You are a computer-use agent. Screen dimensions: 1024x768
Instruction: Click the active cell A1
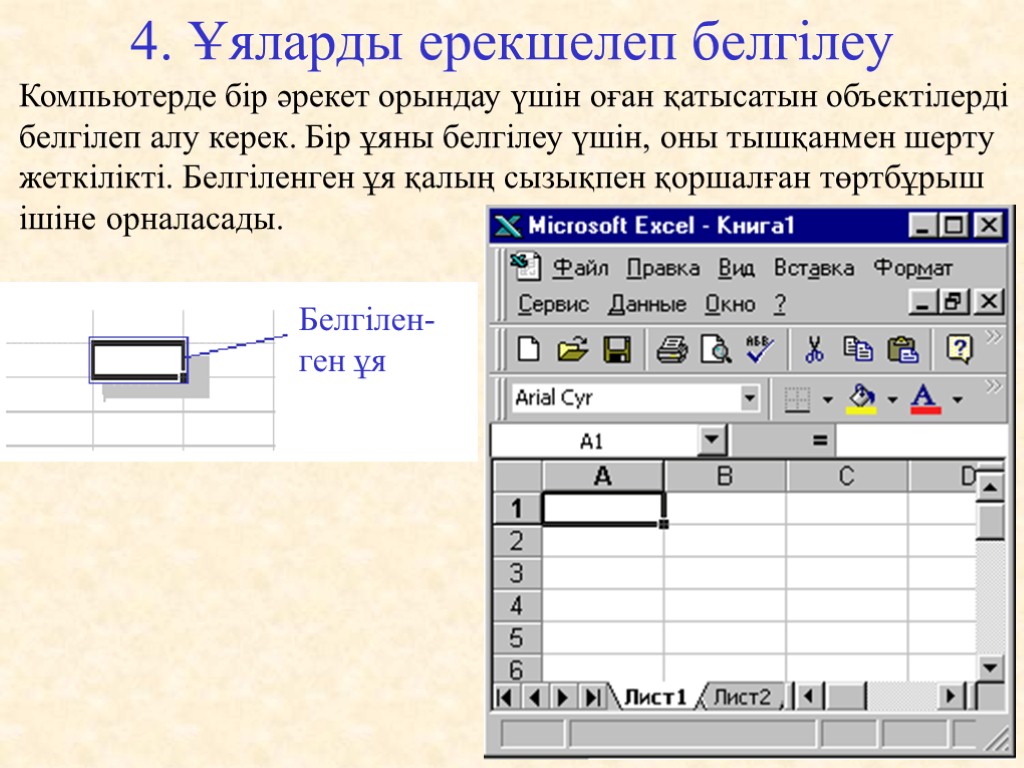click(x=603, y=508)
